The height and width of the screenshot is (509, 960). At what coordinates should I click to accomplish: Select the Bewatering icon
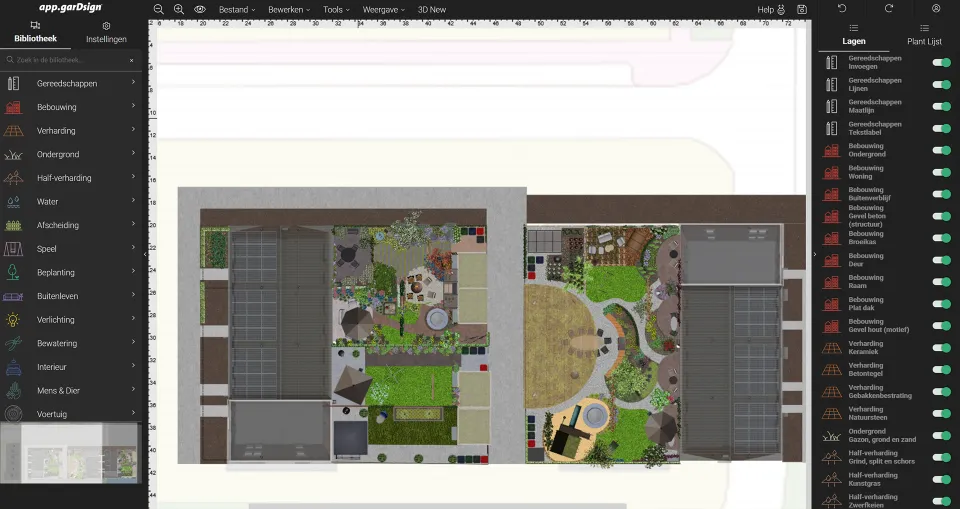pos(13,344)
